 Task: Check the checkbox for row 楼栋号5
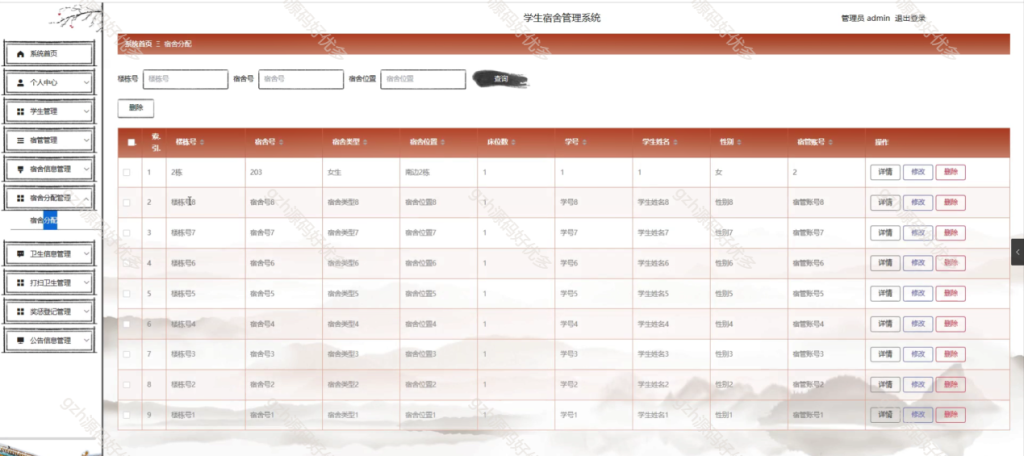[x=127, y=293]
